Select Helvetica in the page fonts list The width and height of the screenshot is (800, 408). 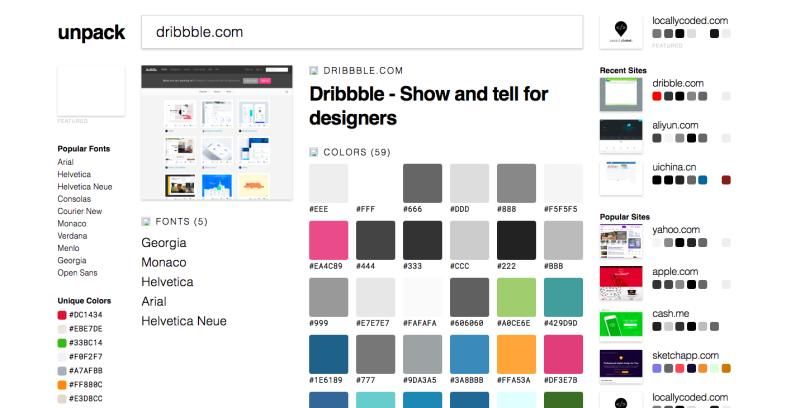pos(167,282)
